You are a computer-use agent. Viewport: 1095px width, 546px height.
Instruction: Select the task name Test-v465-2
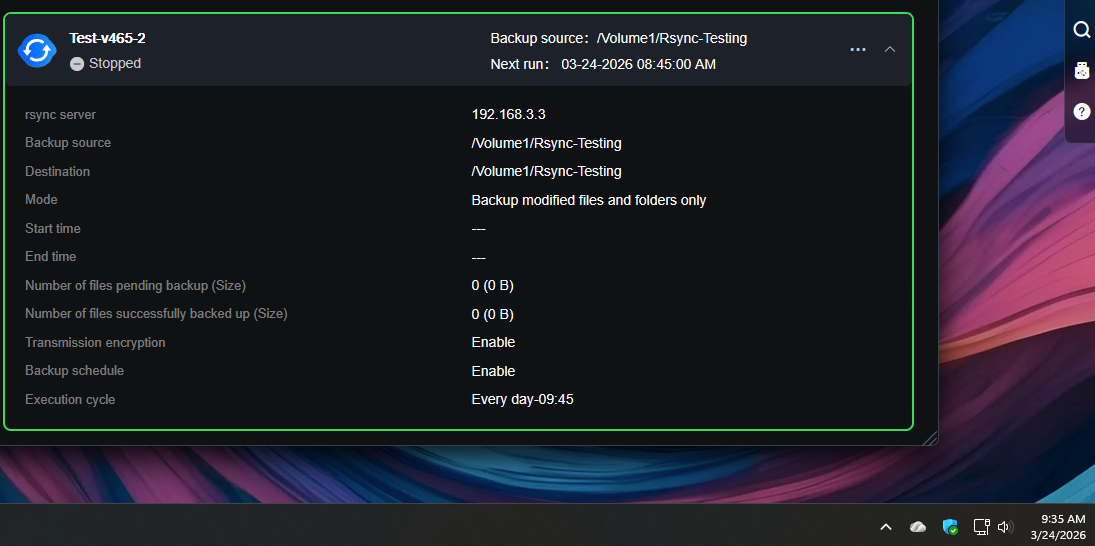pyautogui.click(x=107, y=38)
